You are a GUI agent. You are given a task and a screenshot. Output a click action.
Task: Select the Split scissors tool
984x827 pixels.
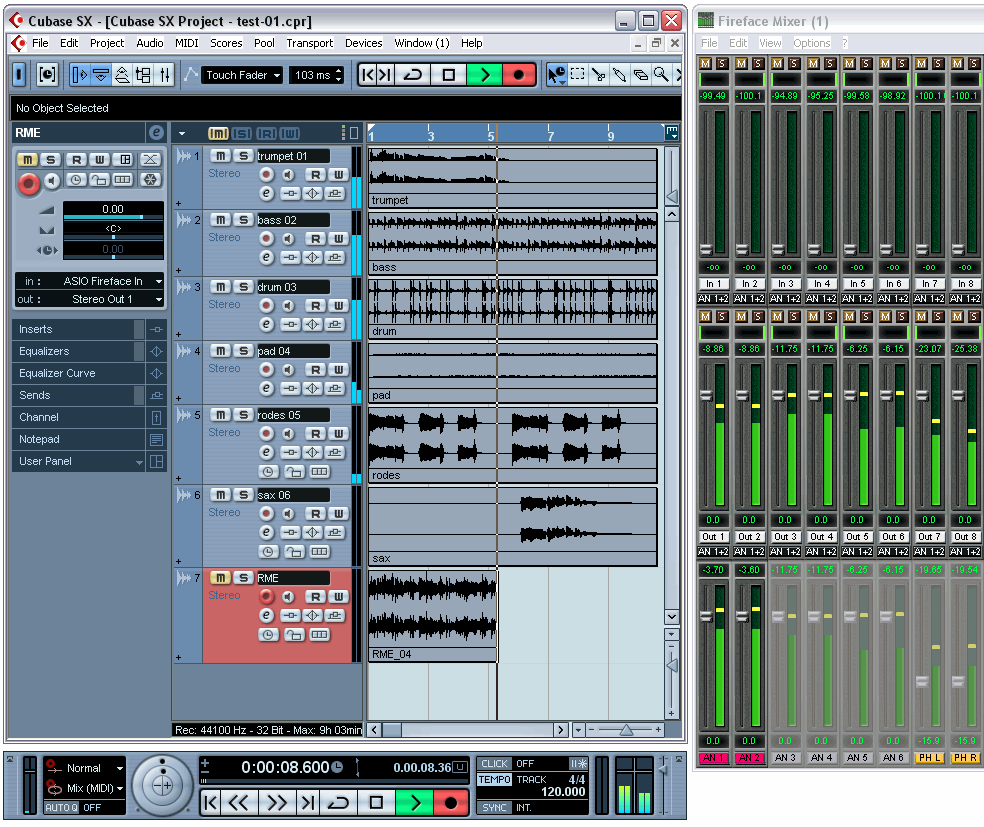click(599, 75)
